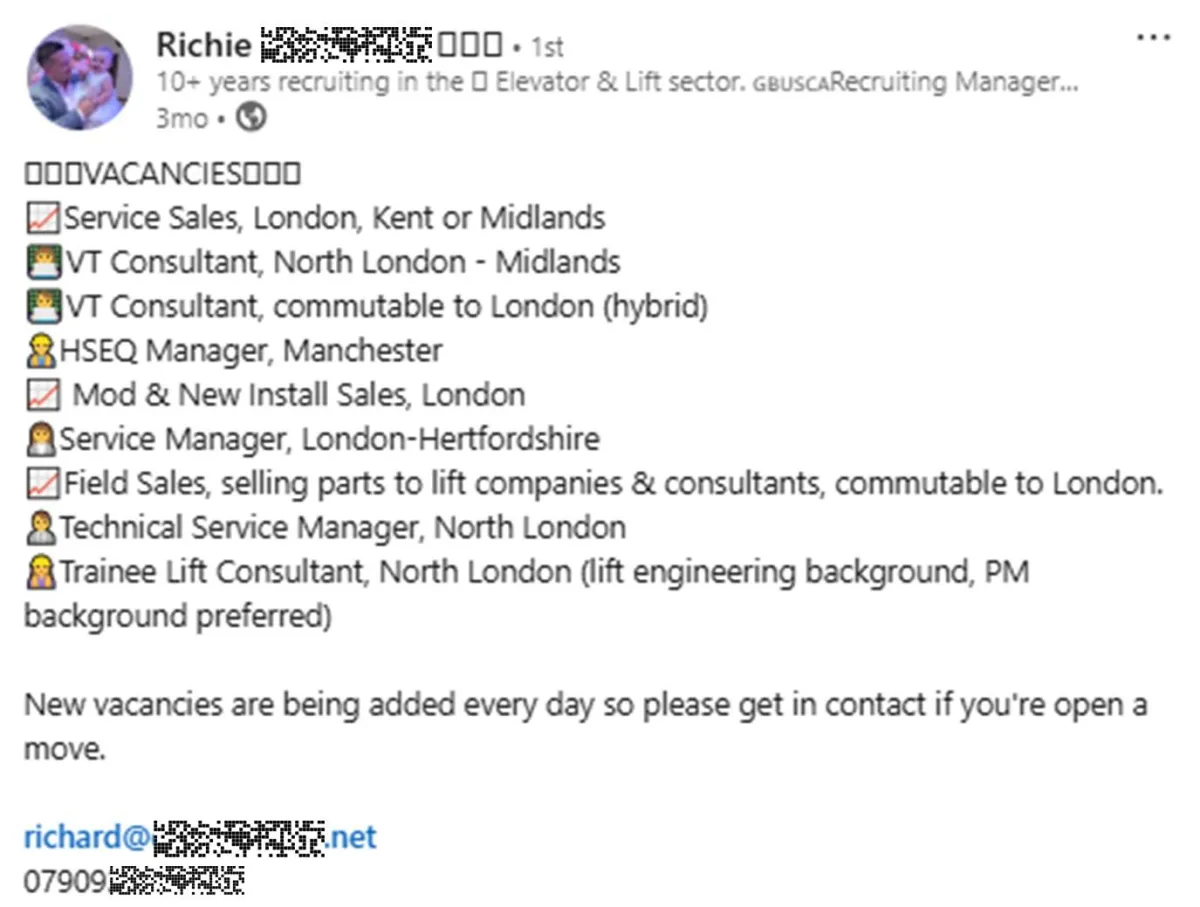Click the recruiter headline under the name
This screenshot has height=907, width=1200.
click(617, 83)
